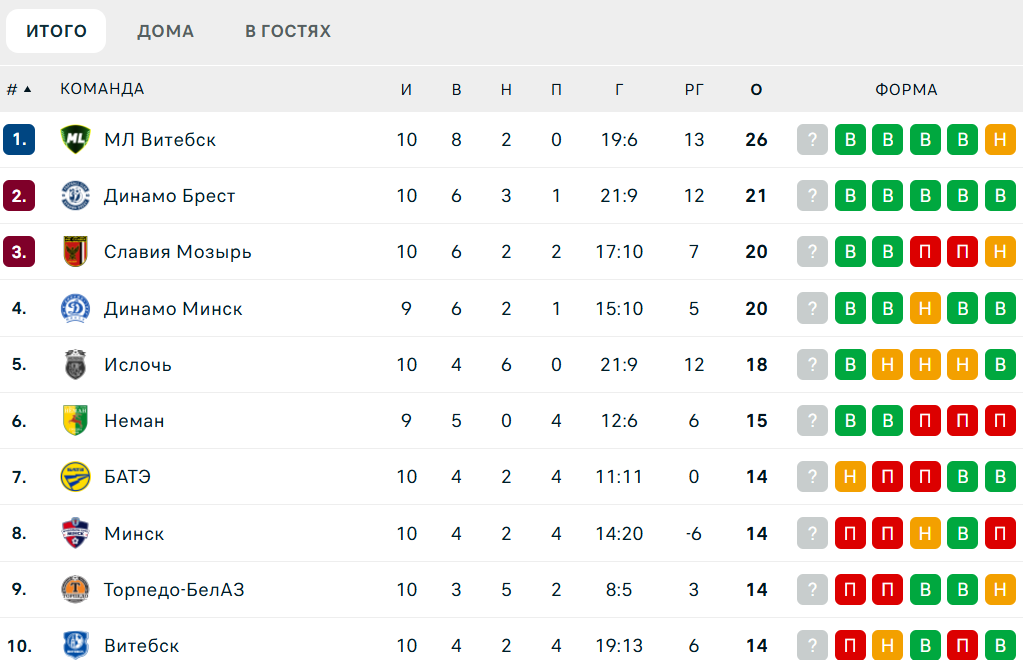The width and height of the screenshot is (1023, 662).
Task: Open the Торпедо-БелАЗ team name link
Action: 174,590
